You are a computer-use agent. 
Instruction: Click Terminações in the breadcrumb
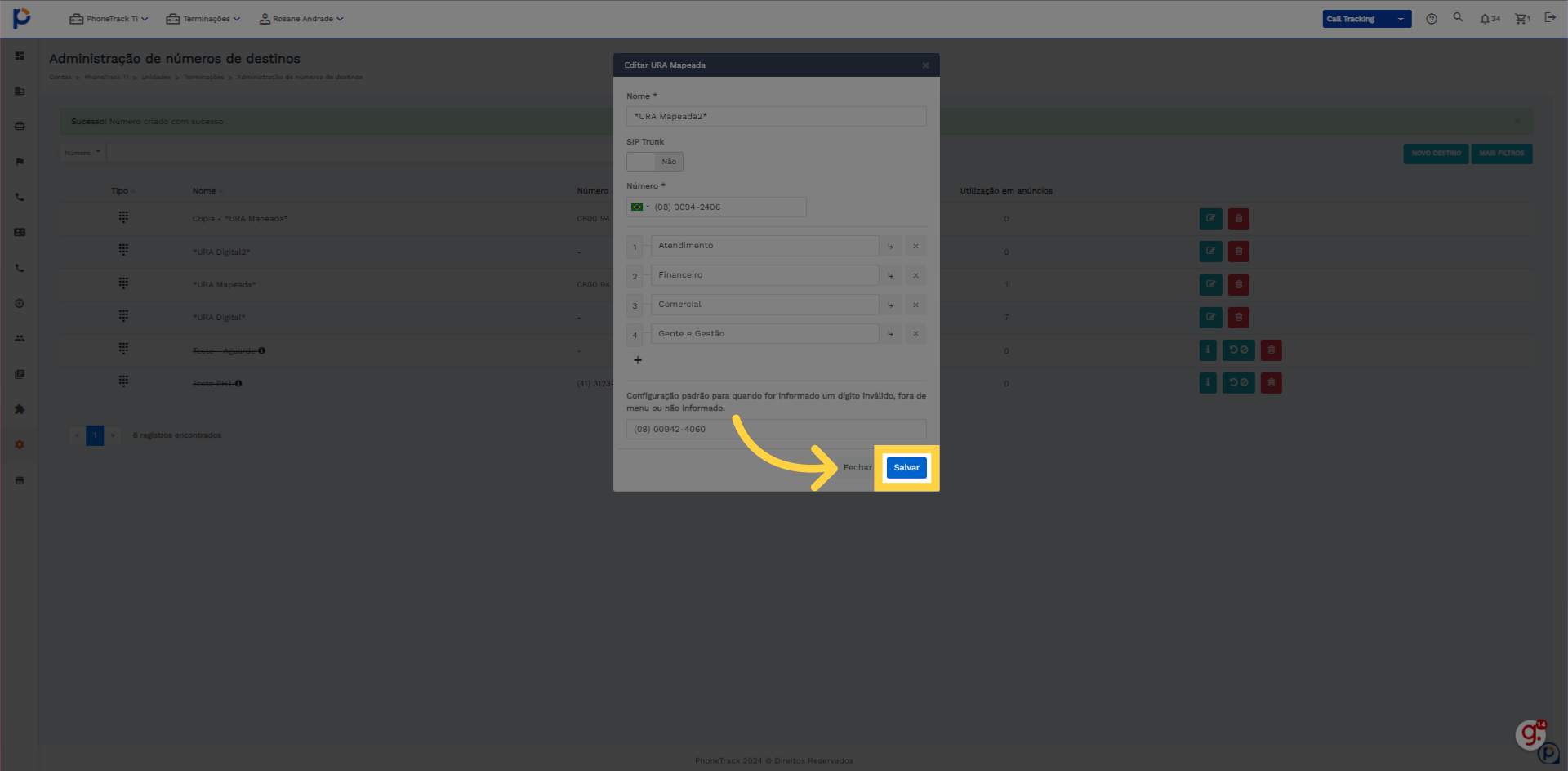(x=203, y=78)
